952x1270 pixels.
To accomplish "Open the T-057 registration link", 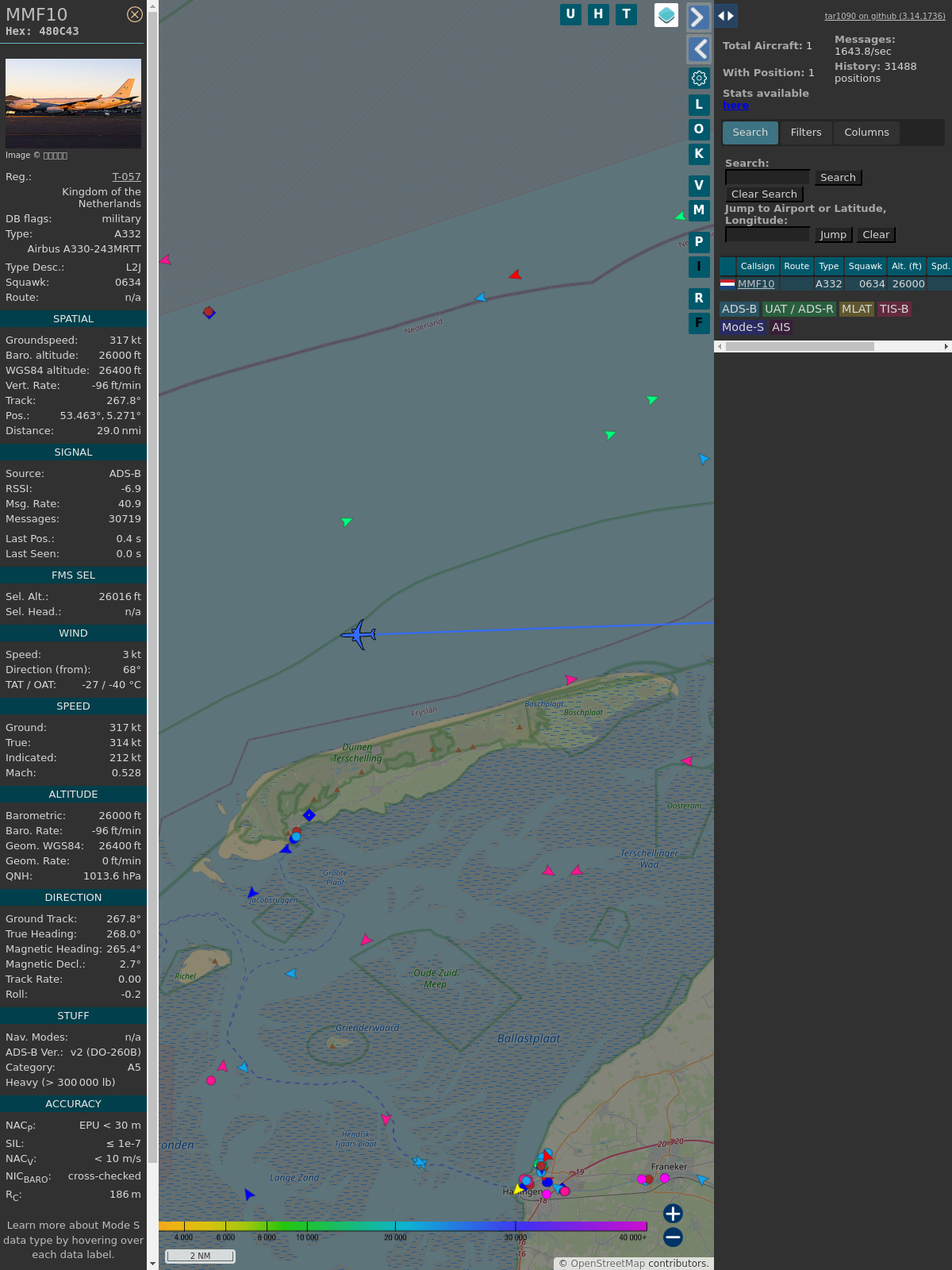I will pos(127,177).
